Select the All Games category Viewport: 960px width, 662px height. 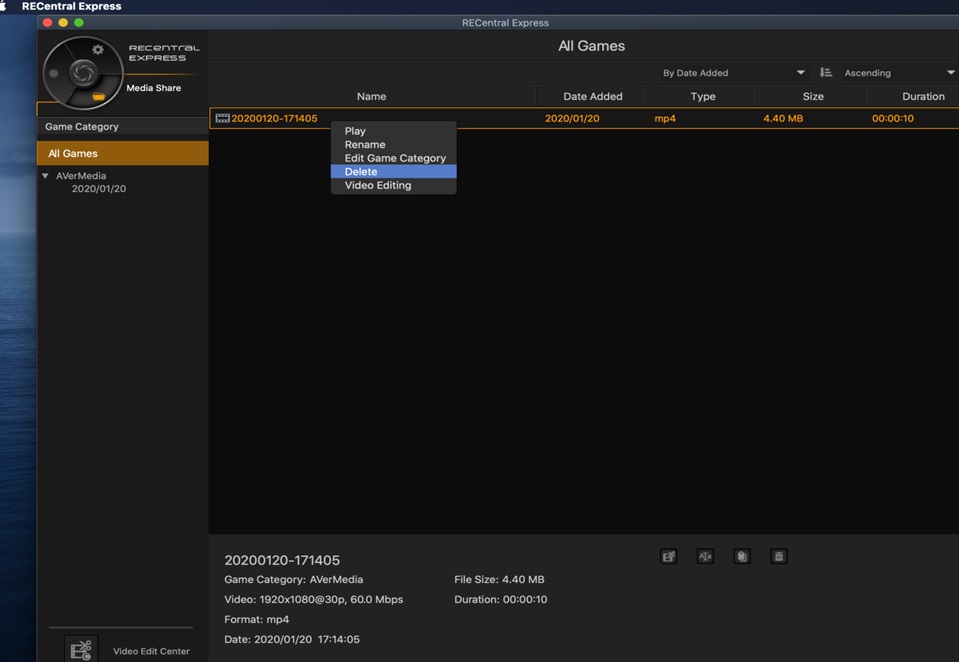coord(122,153)
